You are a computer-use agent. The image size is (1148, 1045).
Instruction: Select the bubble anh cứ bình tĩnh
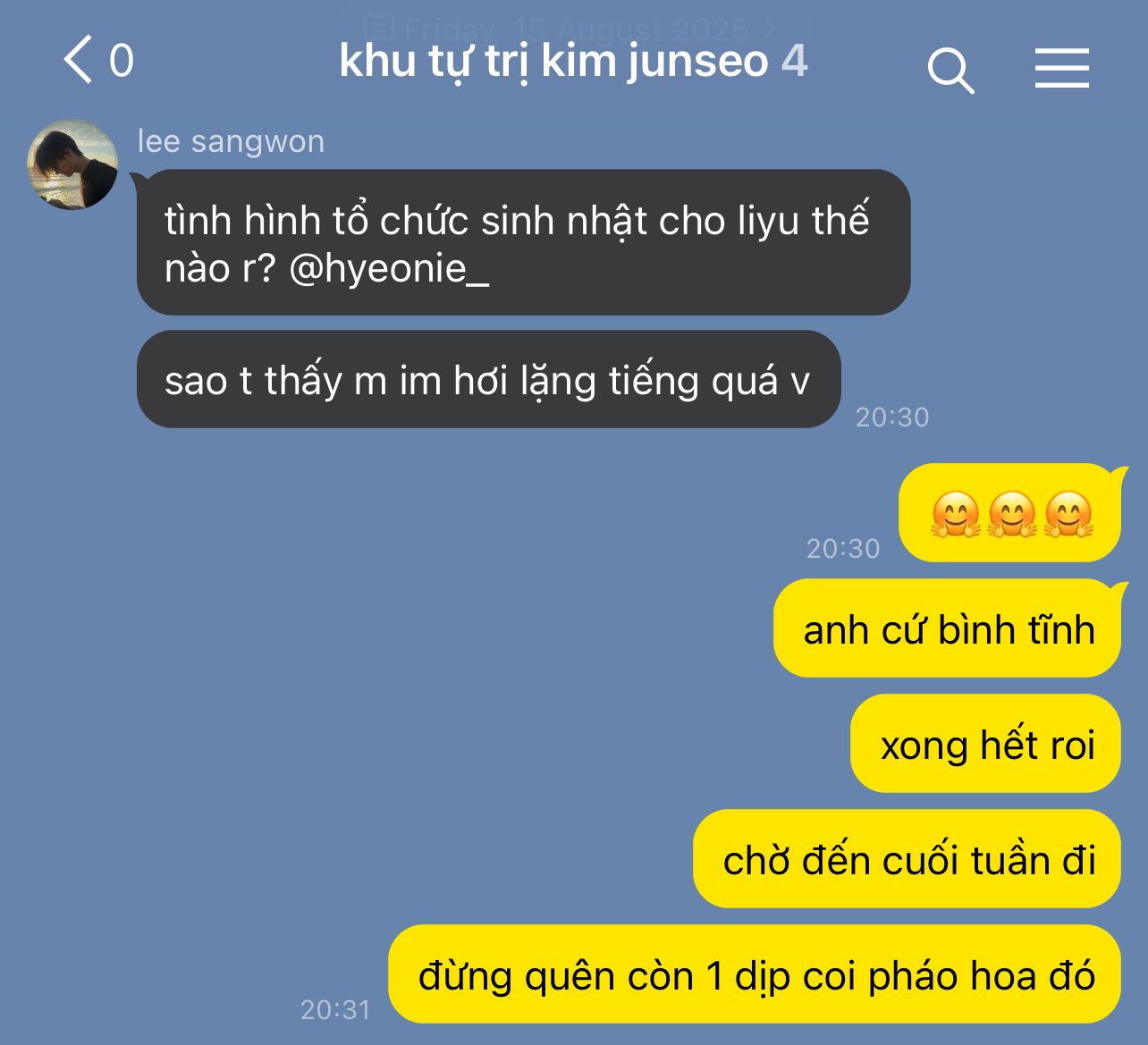click(947, 628)
